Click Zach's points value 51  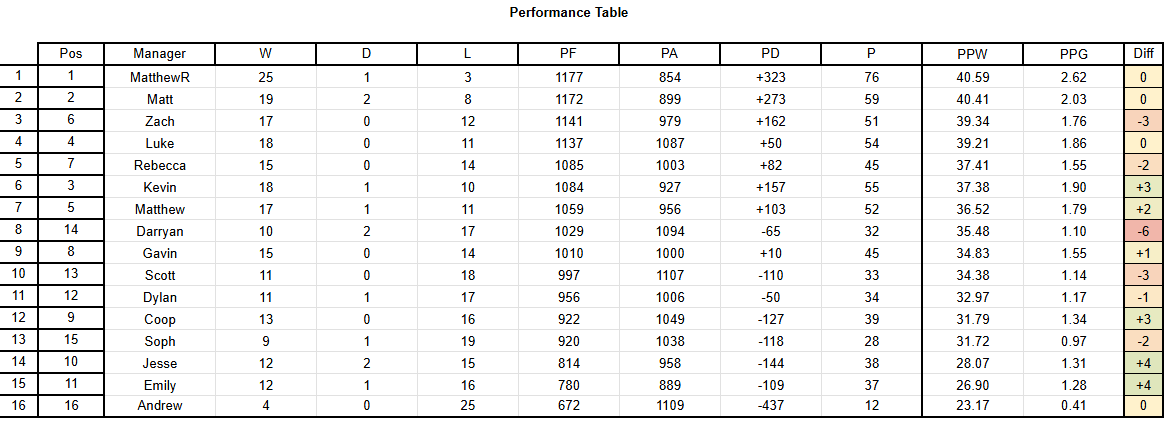point(872,121)
